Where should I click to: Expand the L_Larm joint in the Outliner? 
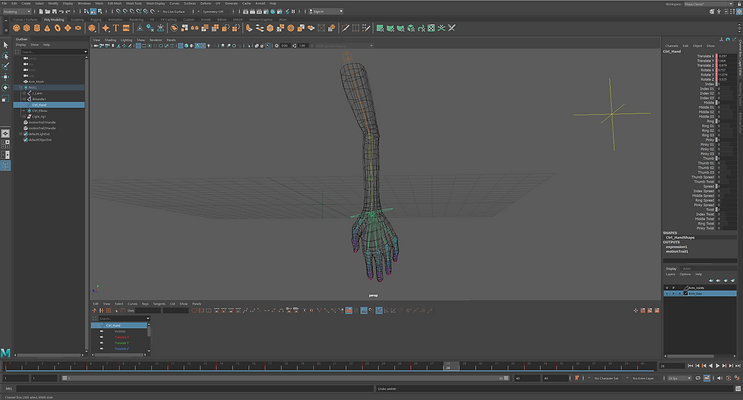tap(24, 93)
